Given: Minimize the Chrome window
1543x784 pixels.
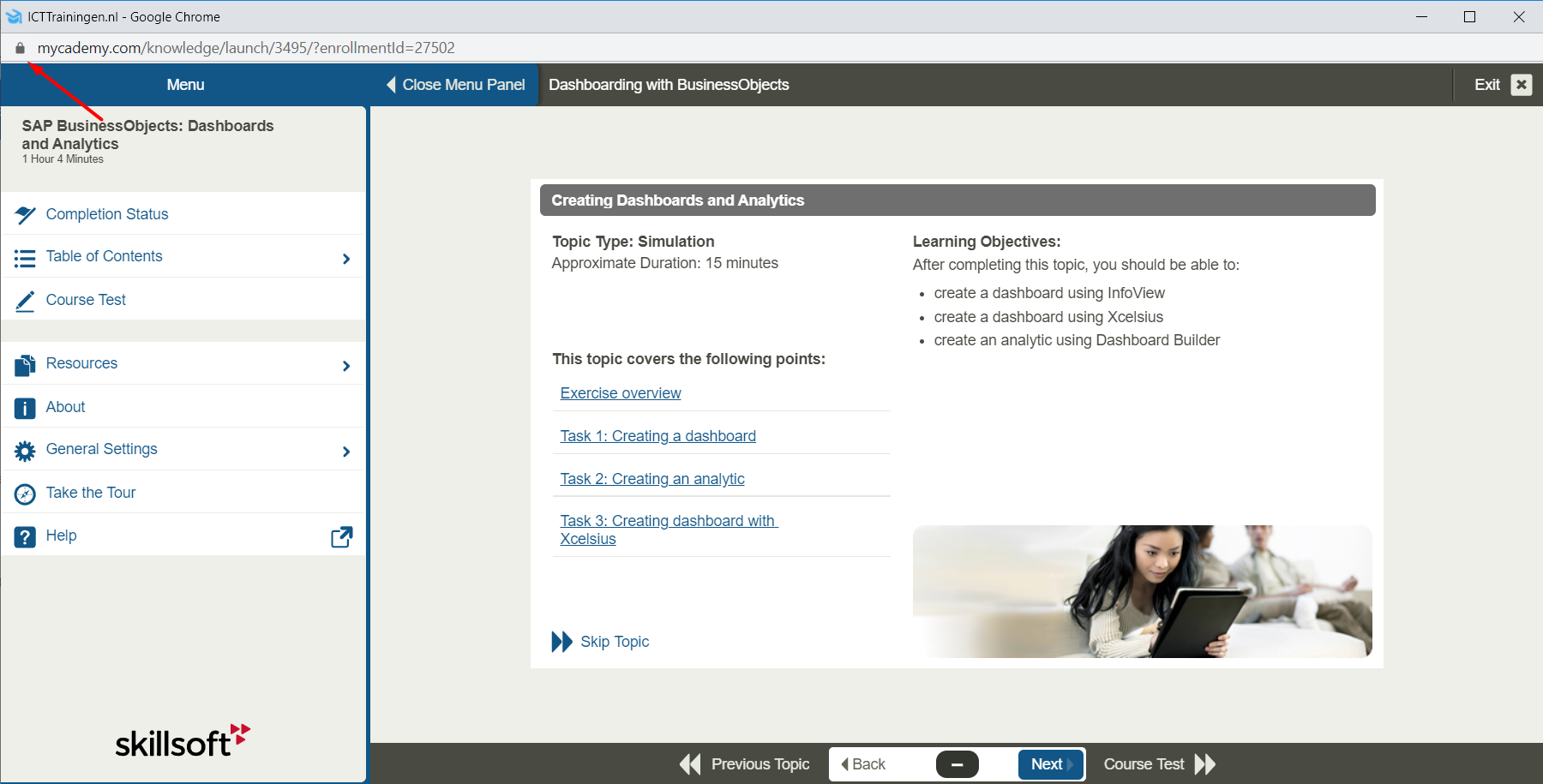Looking at the screenshot, I should click(1421, 16).
